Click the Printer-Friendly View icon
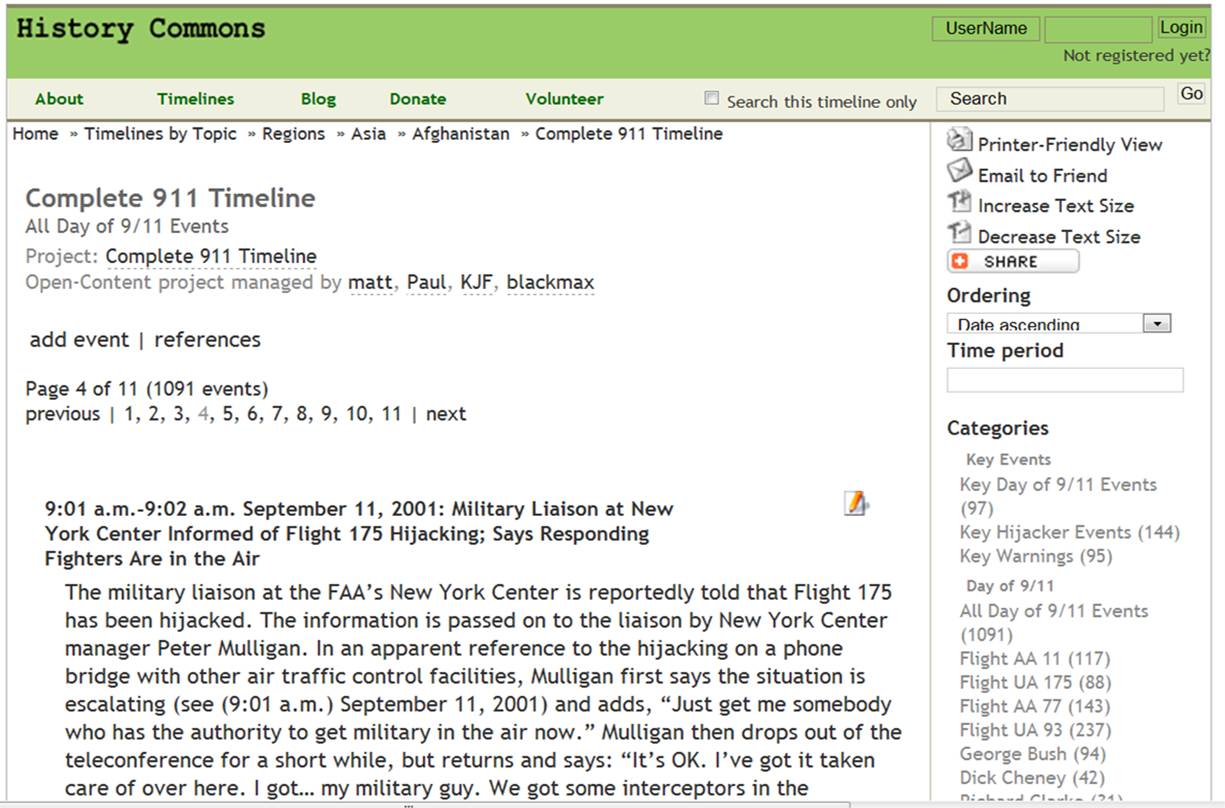Image resolution: width=1225 pixels, height=808 pixels. [x=959, y=141]
